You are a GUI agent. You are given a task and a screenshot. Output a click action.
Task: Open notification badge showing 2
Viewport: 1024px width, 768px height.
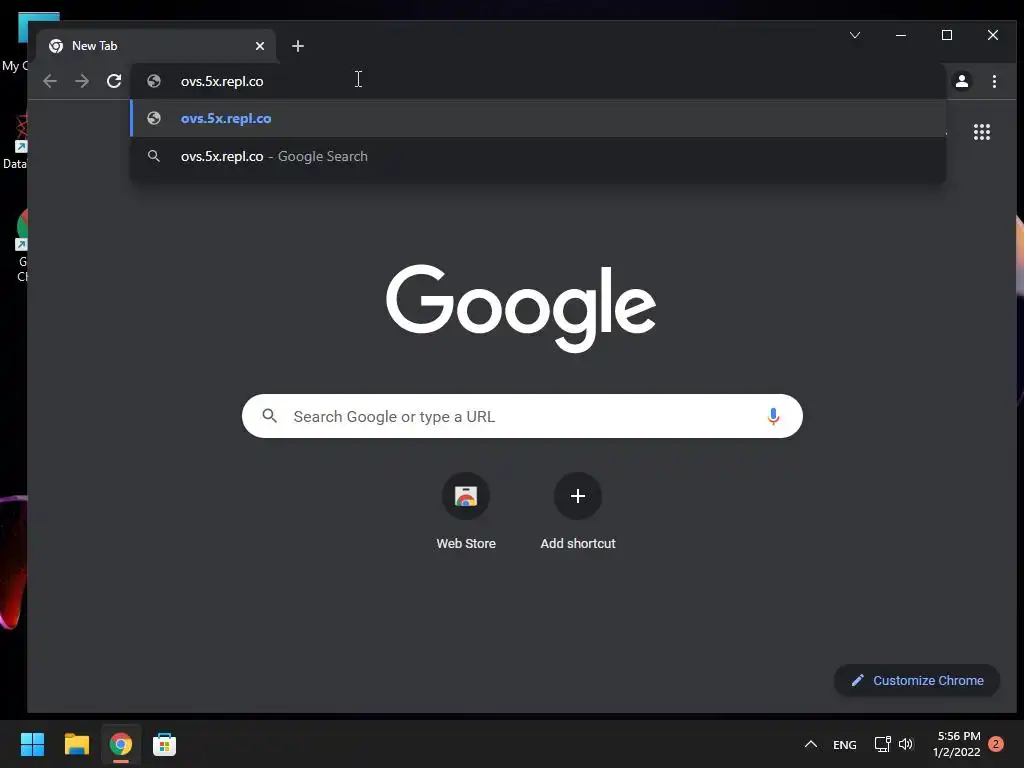[996, 744]
